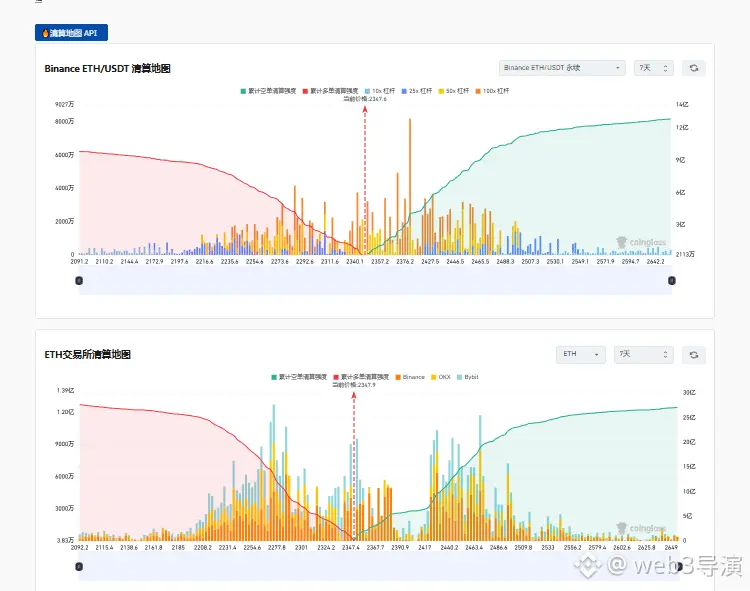The image size is (750, 591).
Task: Click the flame icon on API button
Action: coord(45,33)
